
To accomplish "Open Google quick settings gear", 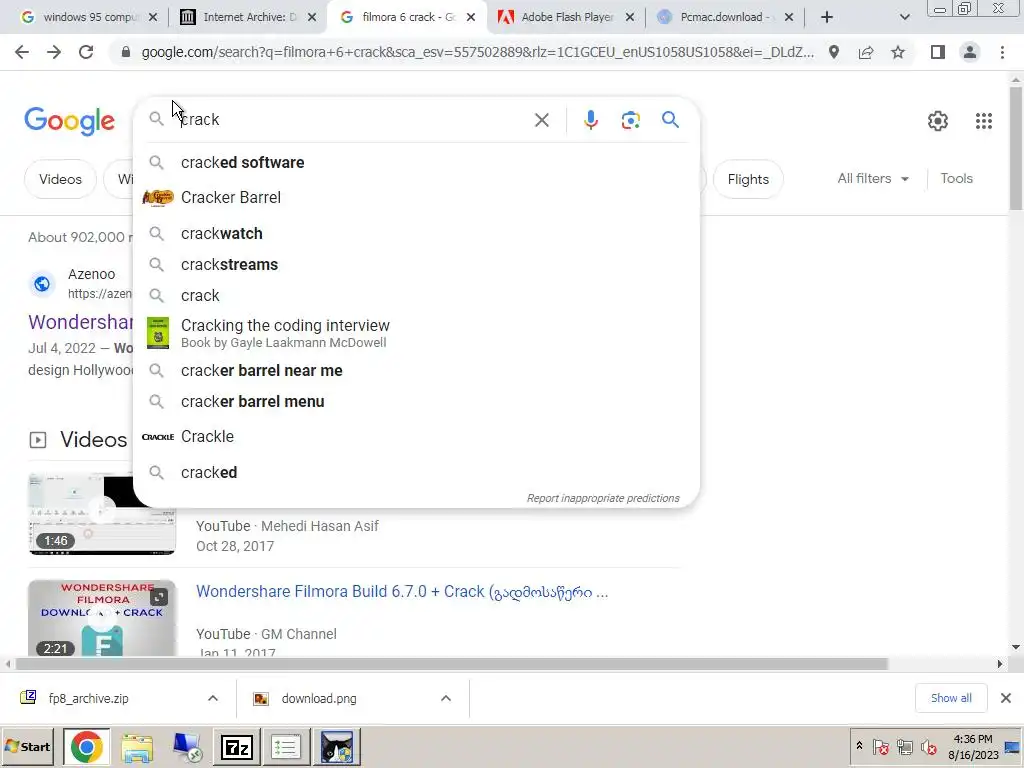I will click(x=938, y=121).
